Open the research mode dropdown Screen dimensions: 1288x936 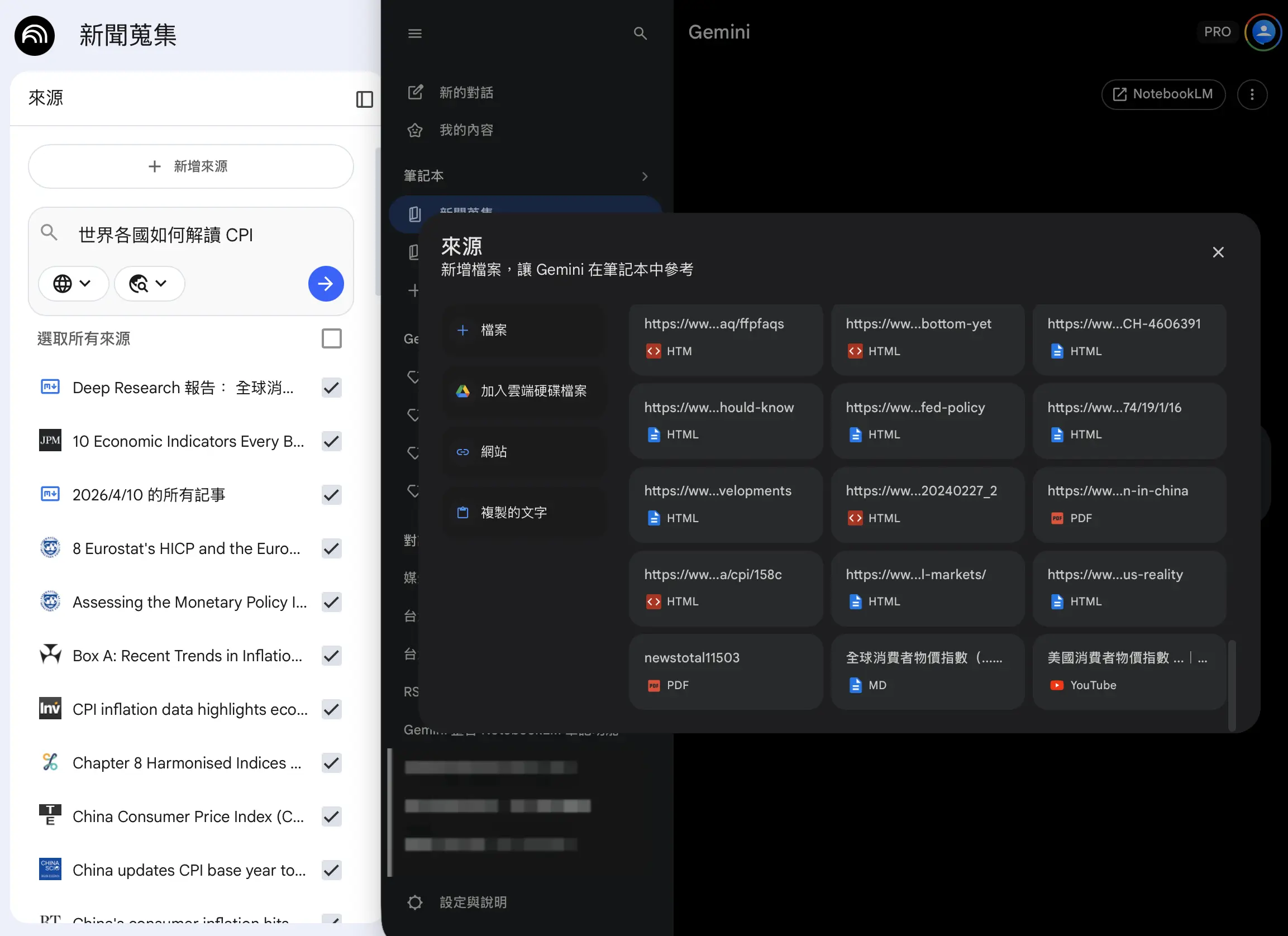point(149,283)
